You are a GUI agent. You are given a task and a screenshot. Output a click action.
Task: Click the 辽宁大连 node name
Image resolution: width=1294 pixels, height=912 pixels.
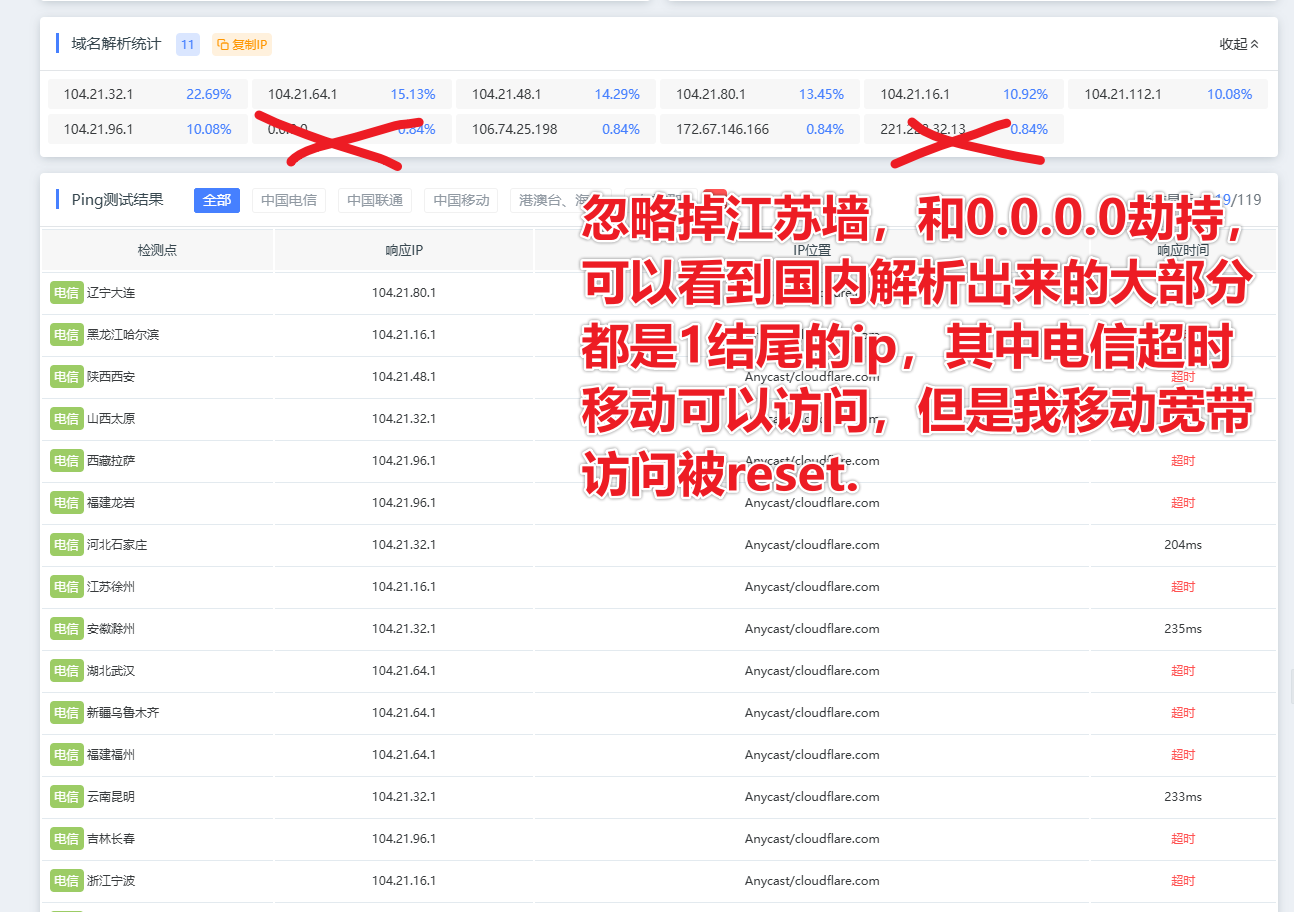click(111, 293)
